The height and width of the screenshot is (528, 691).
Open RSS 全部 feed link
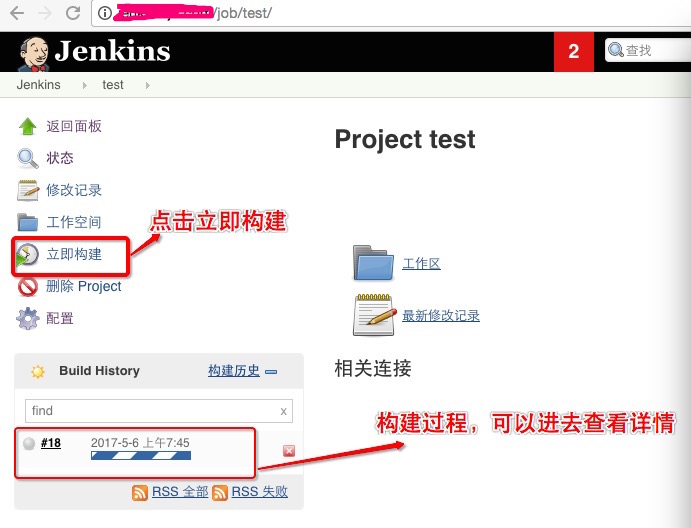(x=180, y=491)
